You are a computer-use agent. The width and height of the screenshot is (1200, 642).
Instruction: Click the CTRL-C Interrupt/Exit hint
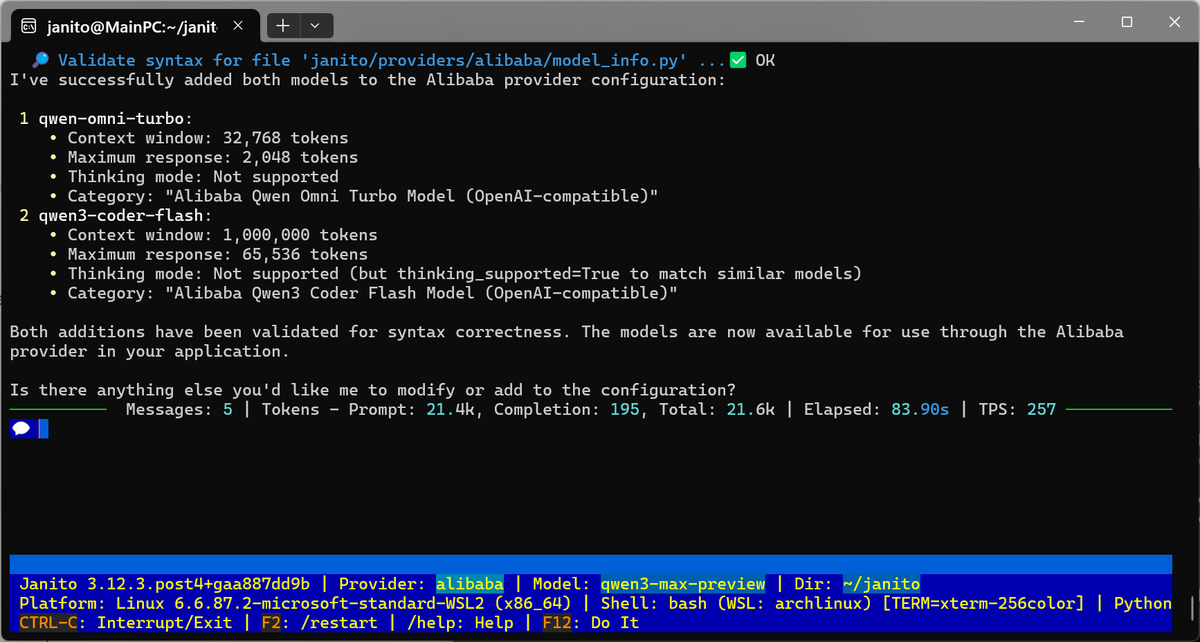(x=126, y=622)
